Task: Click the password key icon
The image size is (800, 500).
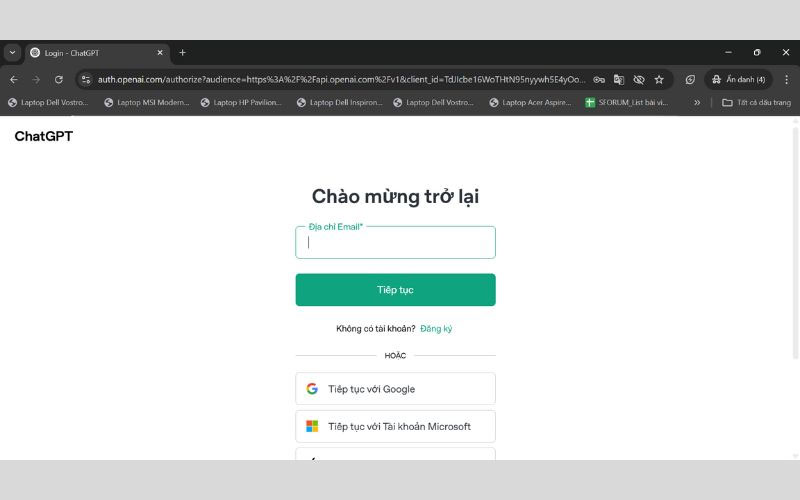Action: tap(599, 80)
